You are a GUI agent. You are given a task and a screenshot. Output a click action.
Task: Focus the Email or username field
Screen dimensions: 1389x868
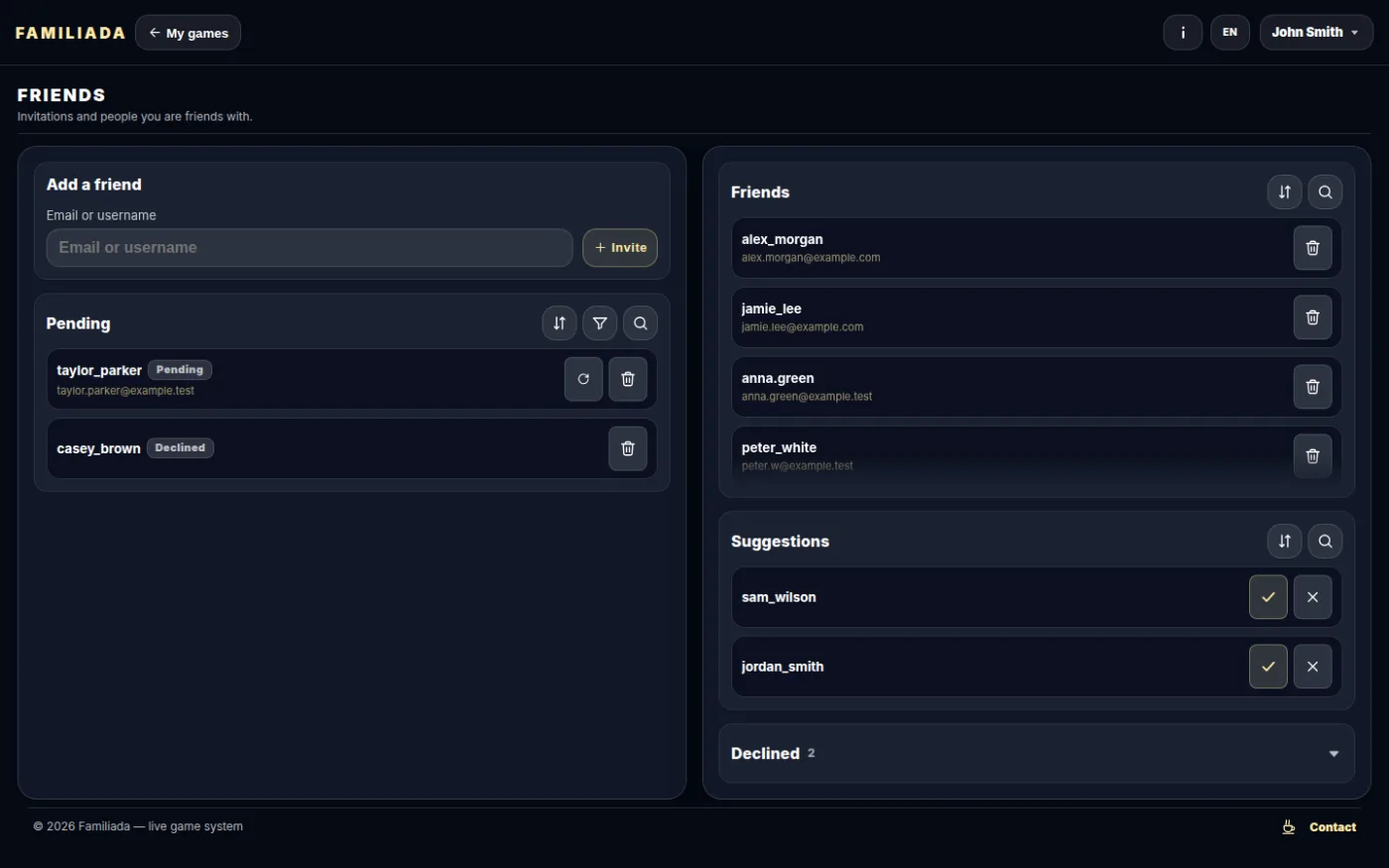click(310, 248)
